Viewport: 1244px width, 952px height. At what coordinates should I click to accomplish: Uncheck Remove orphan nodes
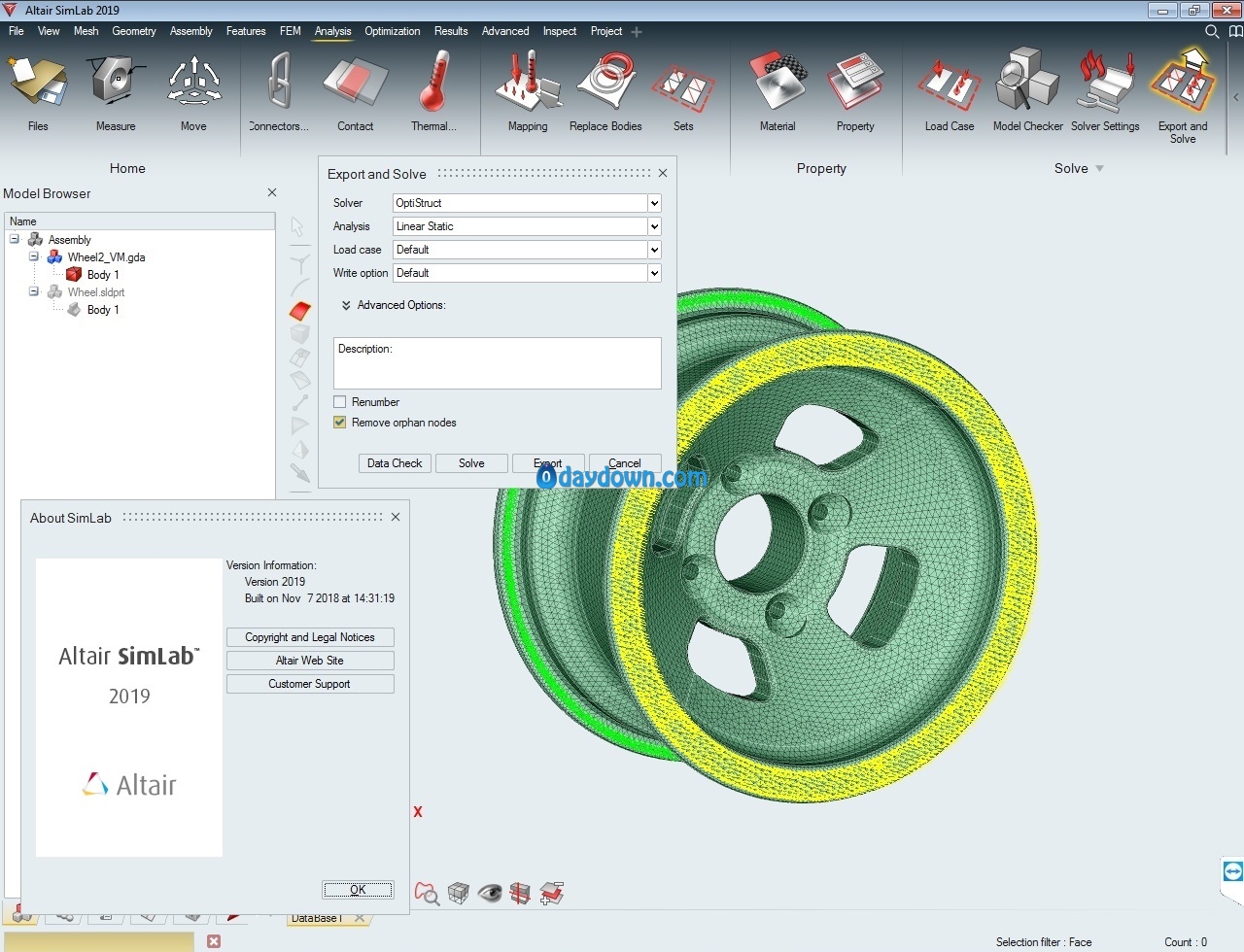[340, 423]
